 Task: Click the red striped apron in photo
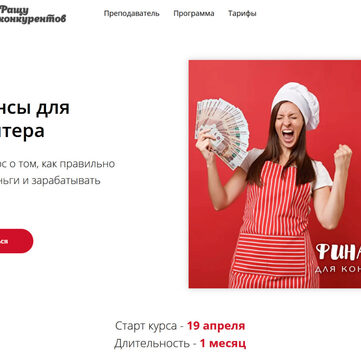[275, 225]
